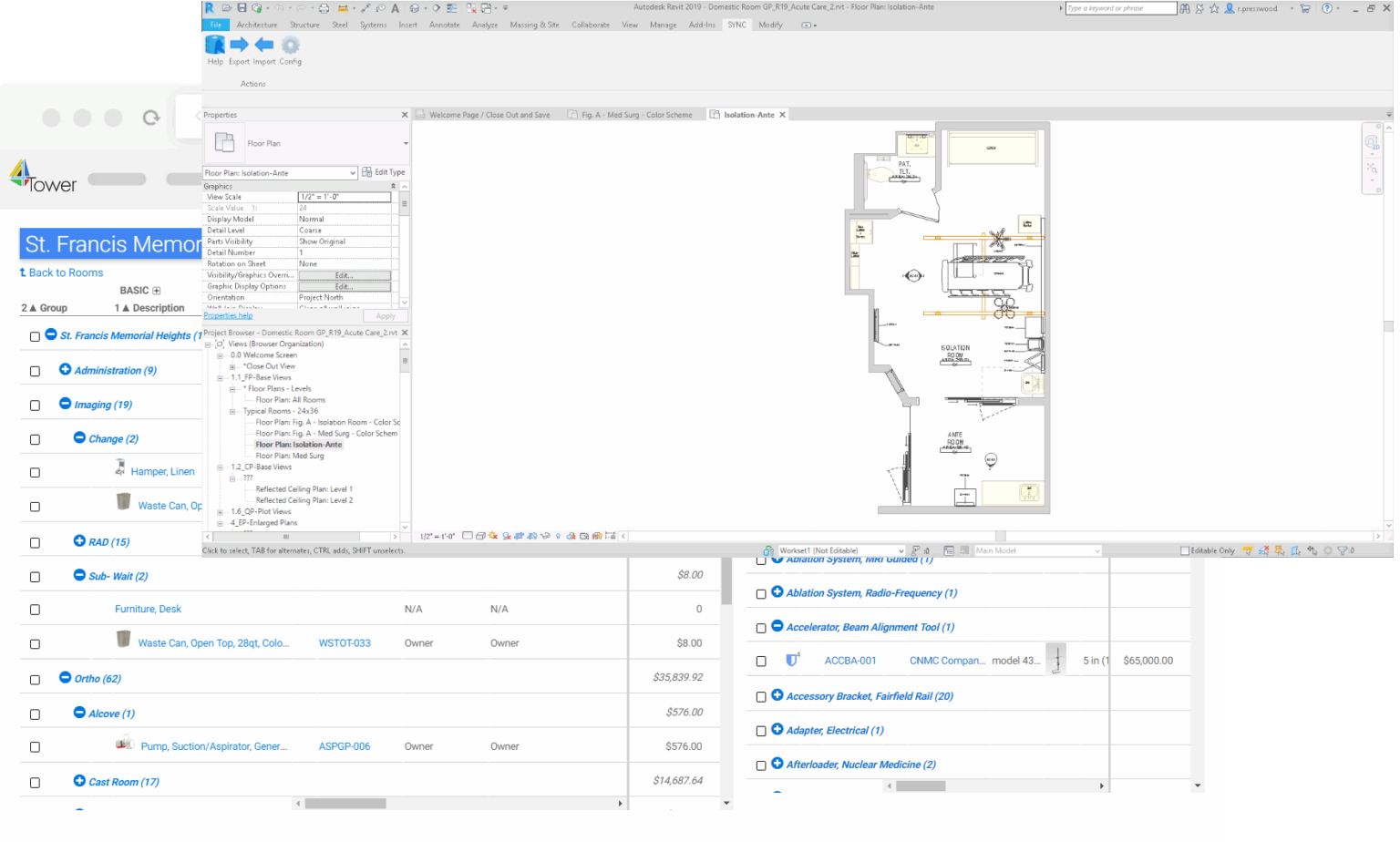Image resolution: width=1400 pixels, height=842 pixels.
Task: Click the browser reload icon
Action: [x=151, y=118]
